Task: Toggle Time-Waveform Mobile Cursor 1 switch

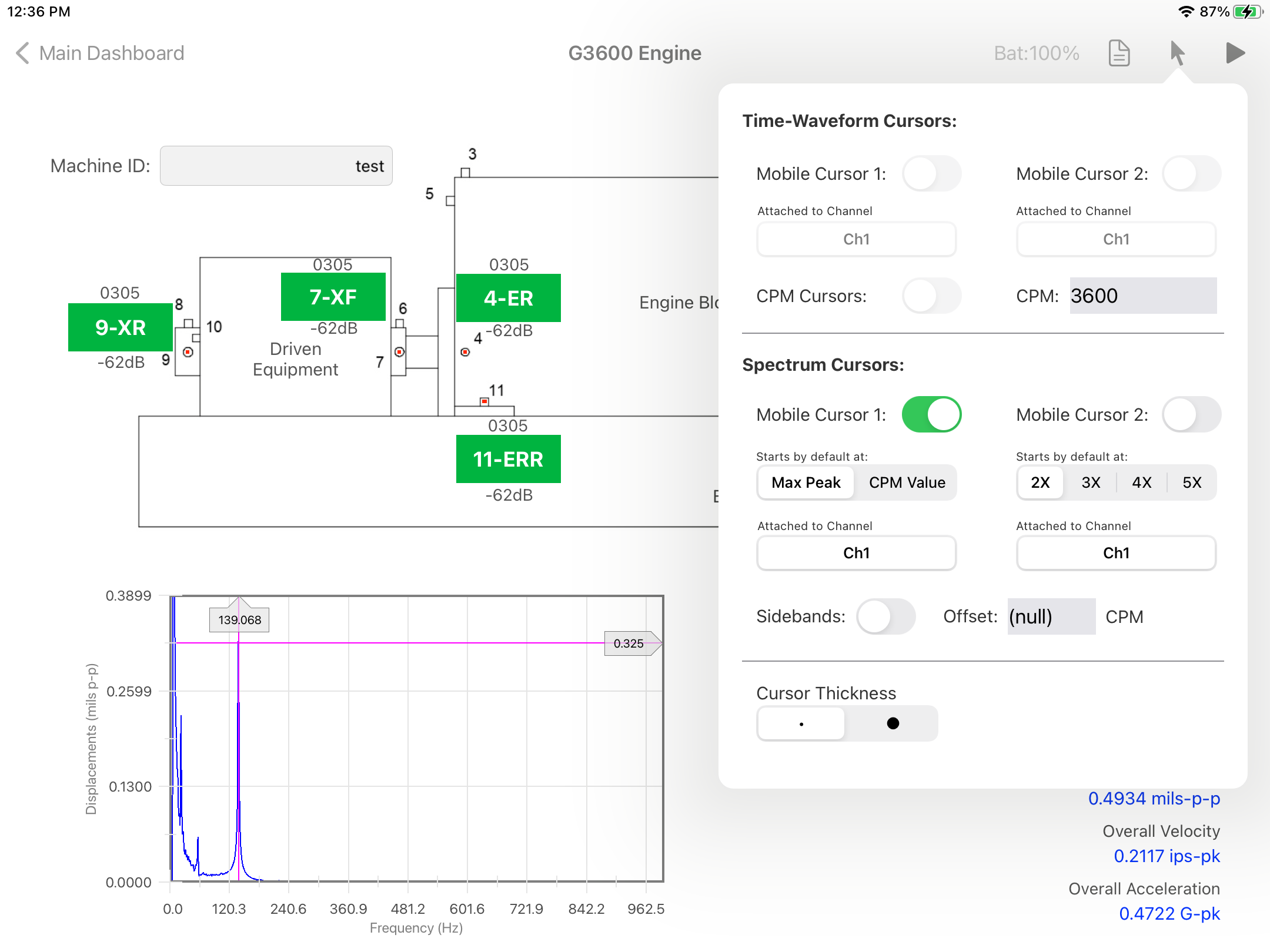Action: [x=932, y=173]
